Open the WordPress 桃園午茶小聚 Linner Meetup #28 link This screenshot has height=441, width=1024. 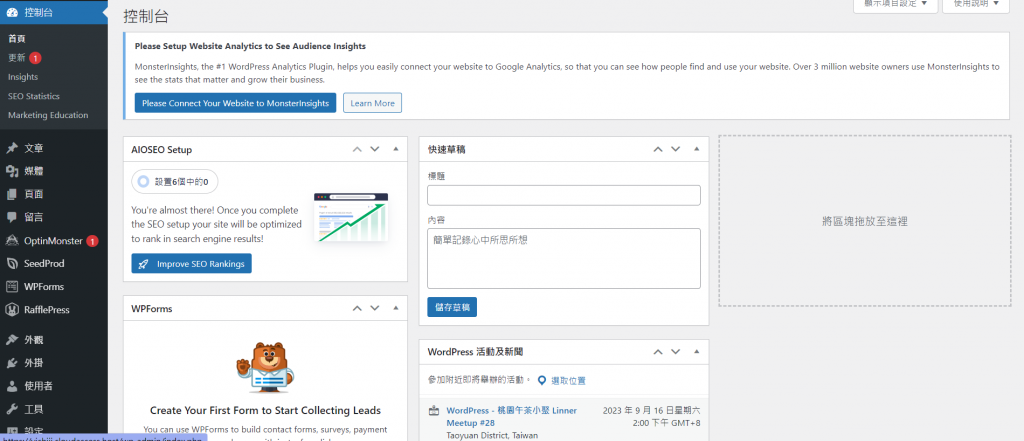511,416
